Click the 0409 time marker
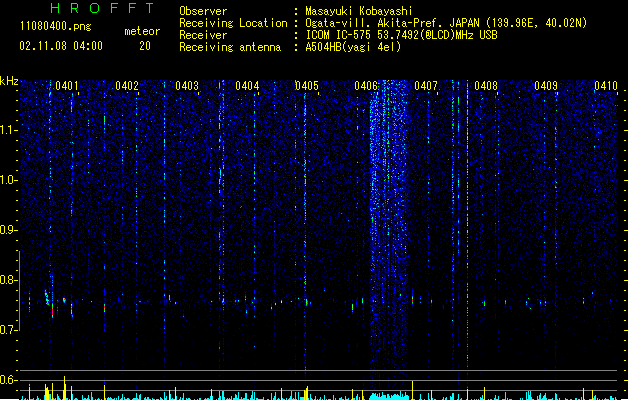 [546, 86]
